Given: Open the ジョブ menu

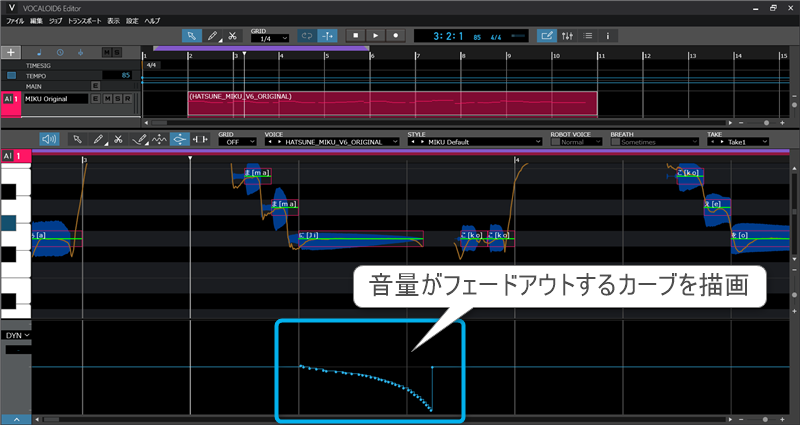Looking at the screenshot, I should [55, 21].
